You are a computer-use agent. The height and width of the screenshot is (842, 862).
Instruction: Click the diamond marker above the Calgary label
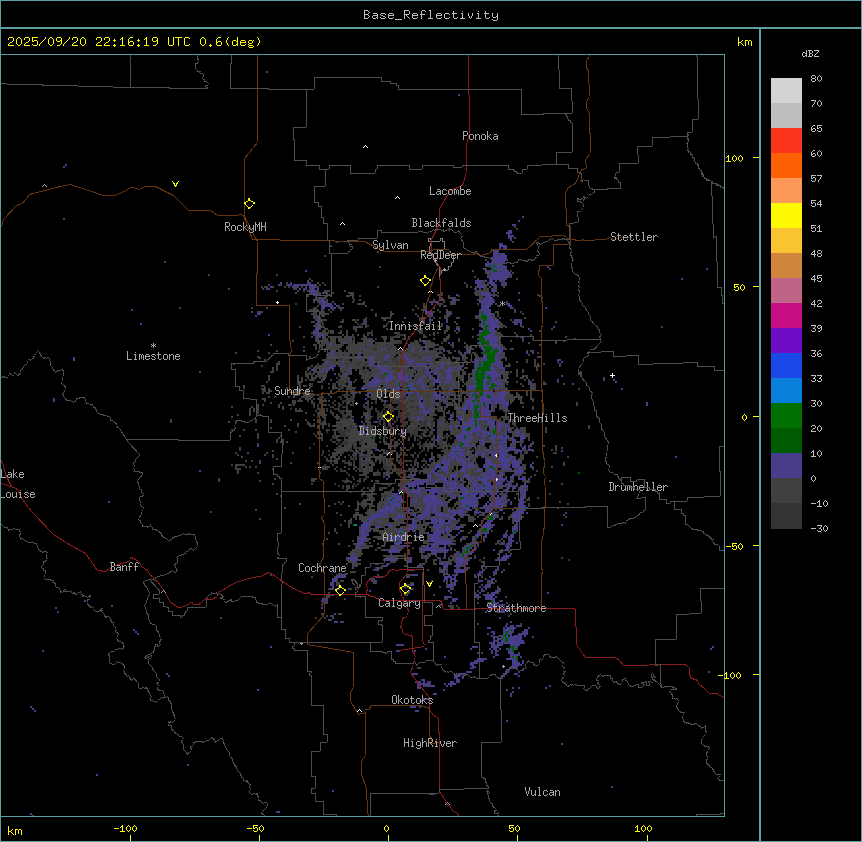pos(405,589)
